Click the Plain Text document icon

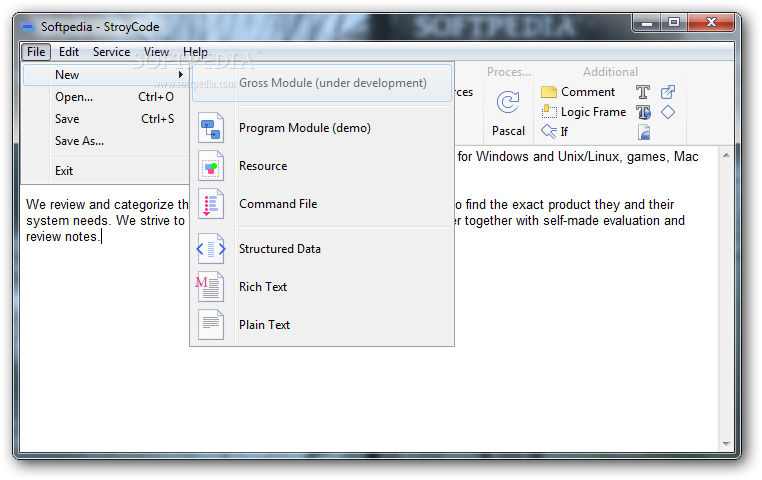(x=211, y=325)
